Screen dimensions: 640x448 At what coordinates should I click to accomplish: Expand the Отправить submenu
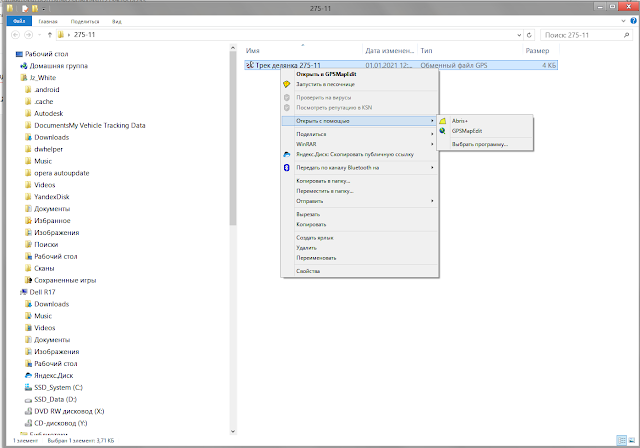click(360, 201)
